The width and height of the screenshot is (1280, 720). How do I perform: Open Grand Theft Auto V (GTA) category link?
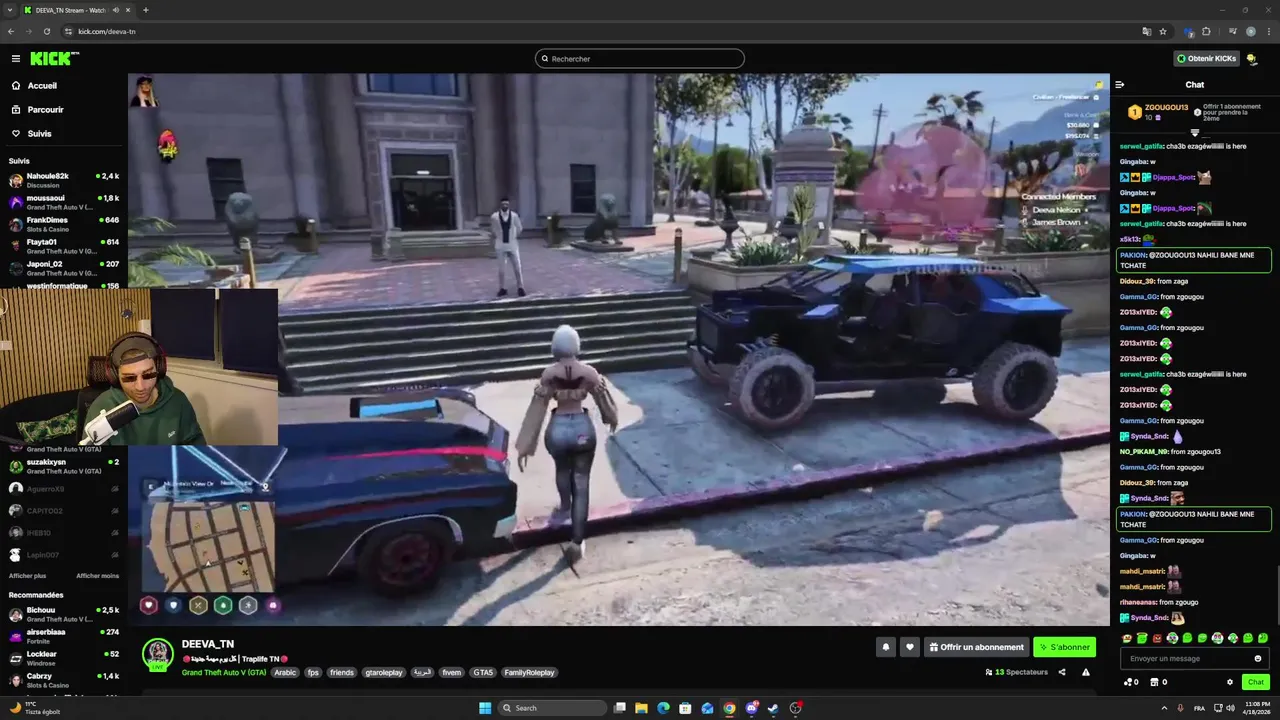224,673
